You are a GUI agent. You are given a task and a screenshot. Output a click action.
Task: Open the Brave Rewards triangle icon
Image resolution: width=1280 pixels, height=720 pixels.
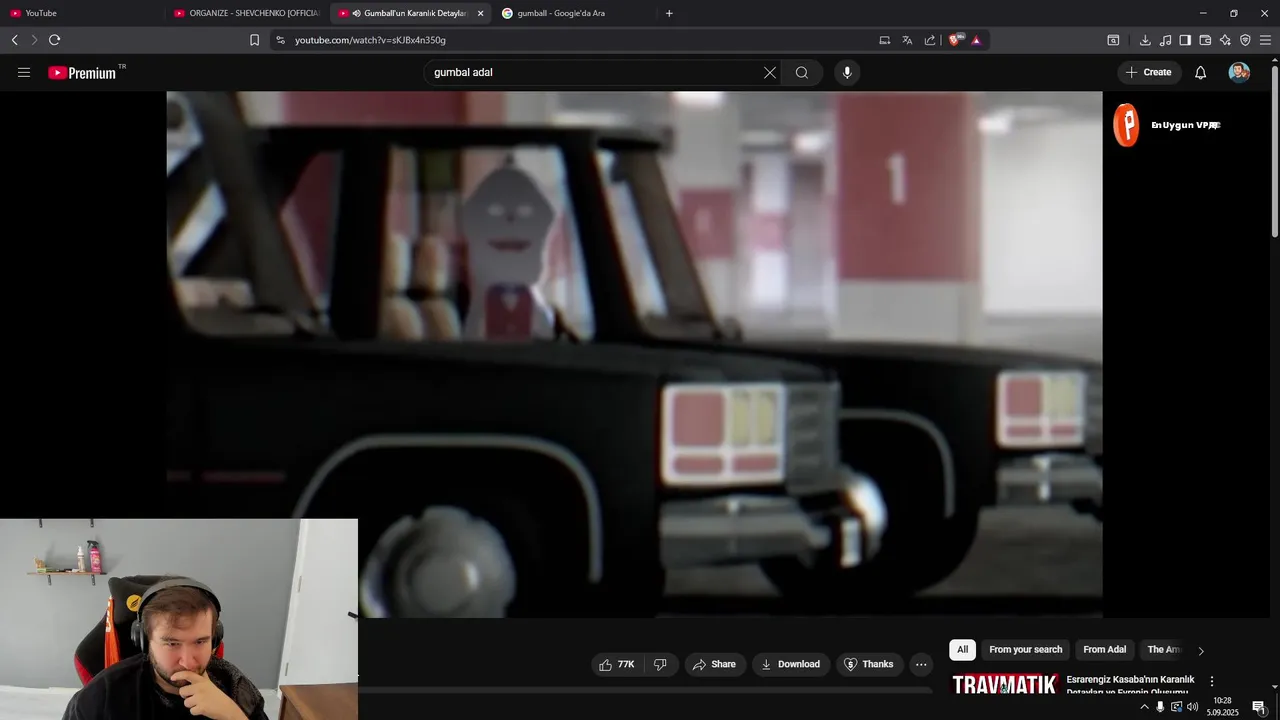(x=976, y=40)
